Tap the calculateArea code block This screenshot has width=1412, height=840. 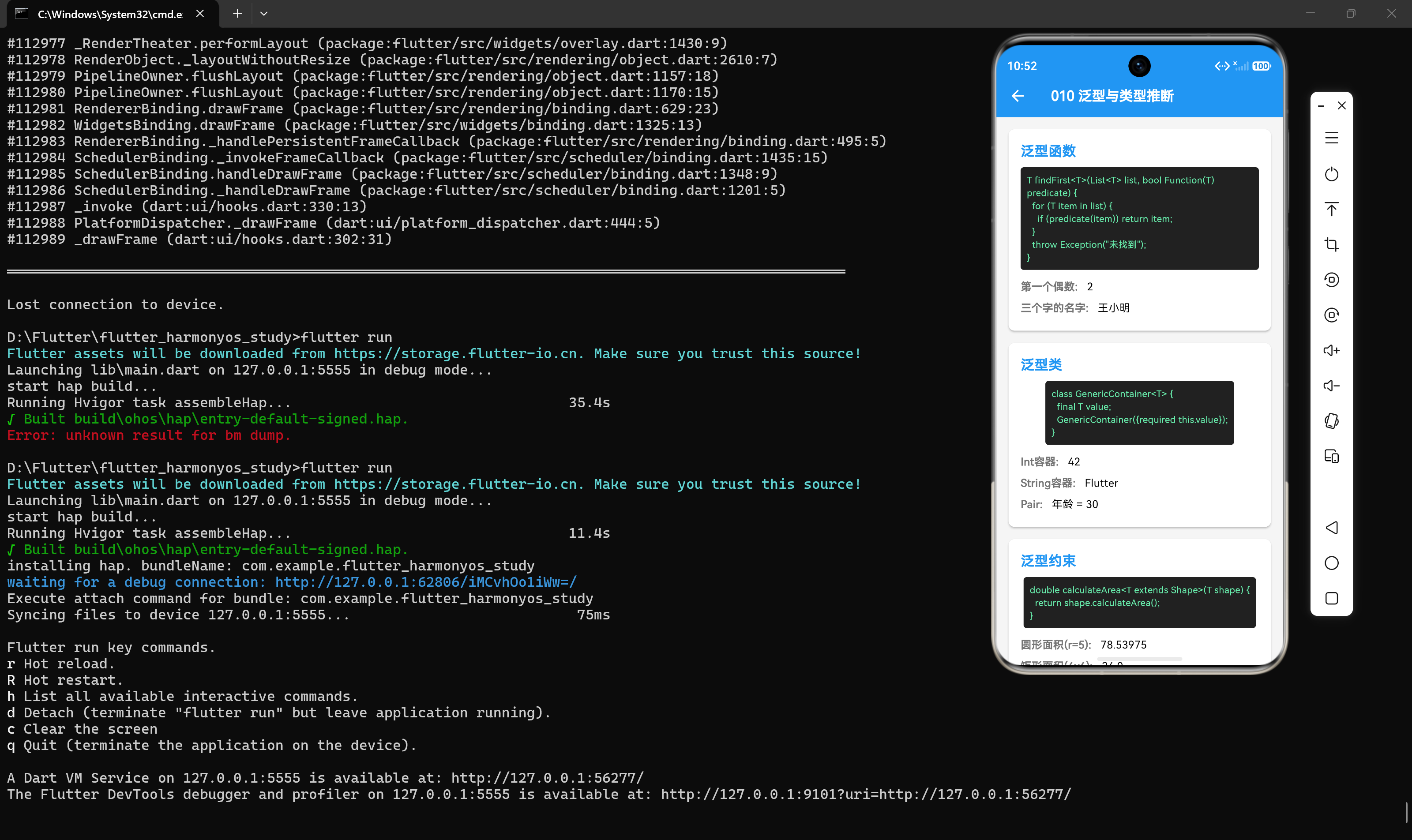[x=1139, y=602]
